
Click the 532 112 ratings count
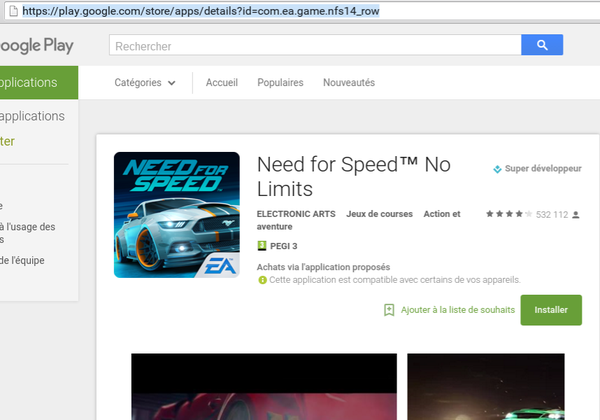click(x=552, y=215)
